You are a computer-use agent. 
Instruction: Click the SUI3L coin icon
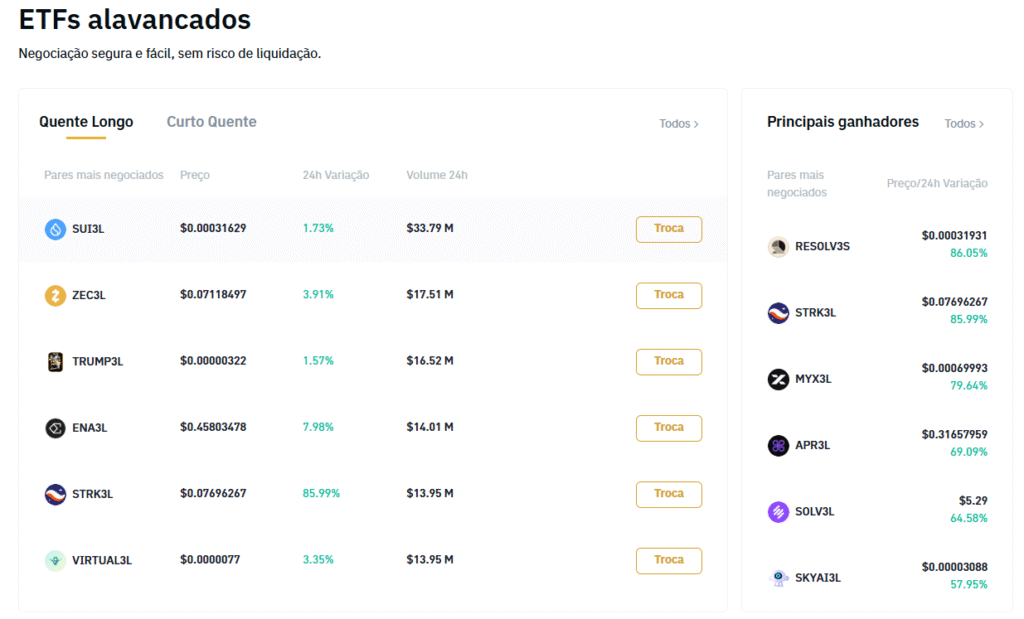click(55, 229)
